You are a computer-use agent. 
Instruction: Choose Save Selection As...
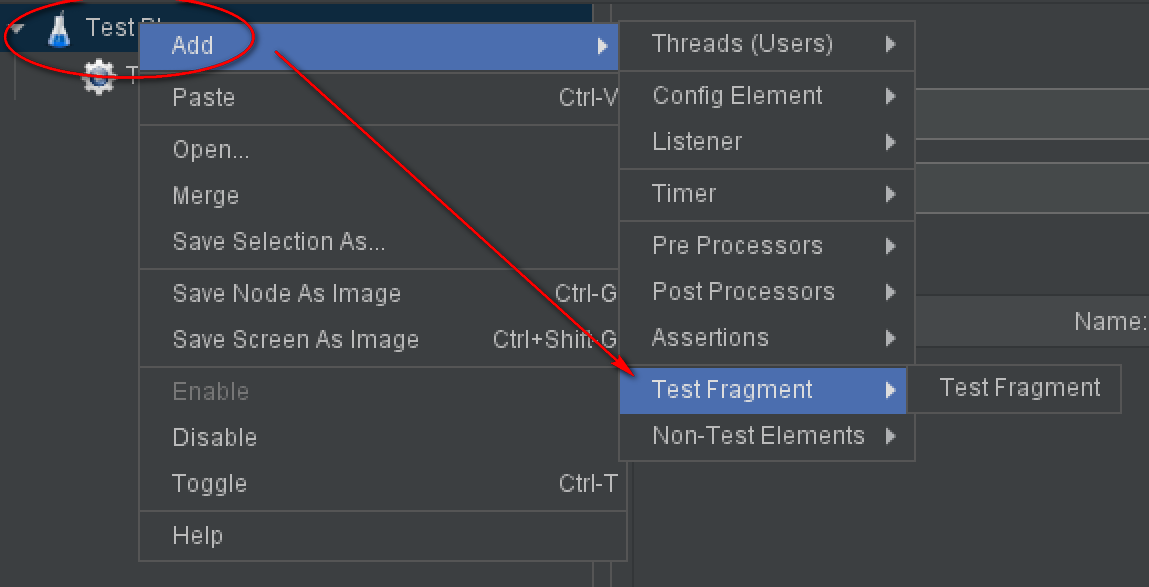click(x=382, y=242)
